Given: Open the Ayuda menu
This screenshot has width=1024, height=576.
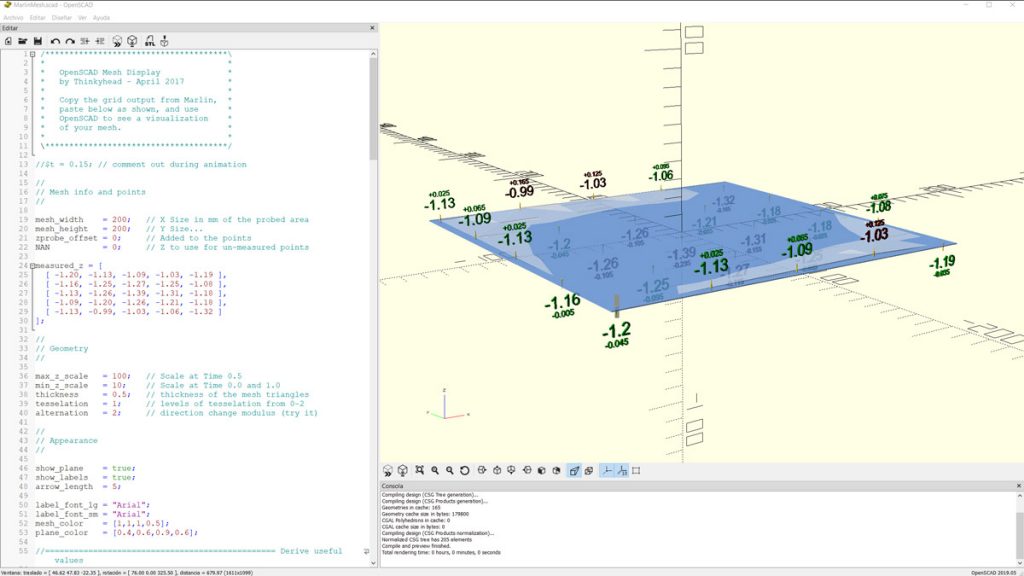Looking at the screenshot, I should pos(101,18).
